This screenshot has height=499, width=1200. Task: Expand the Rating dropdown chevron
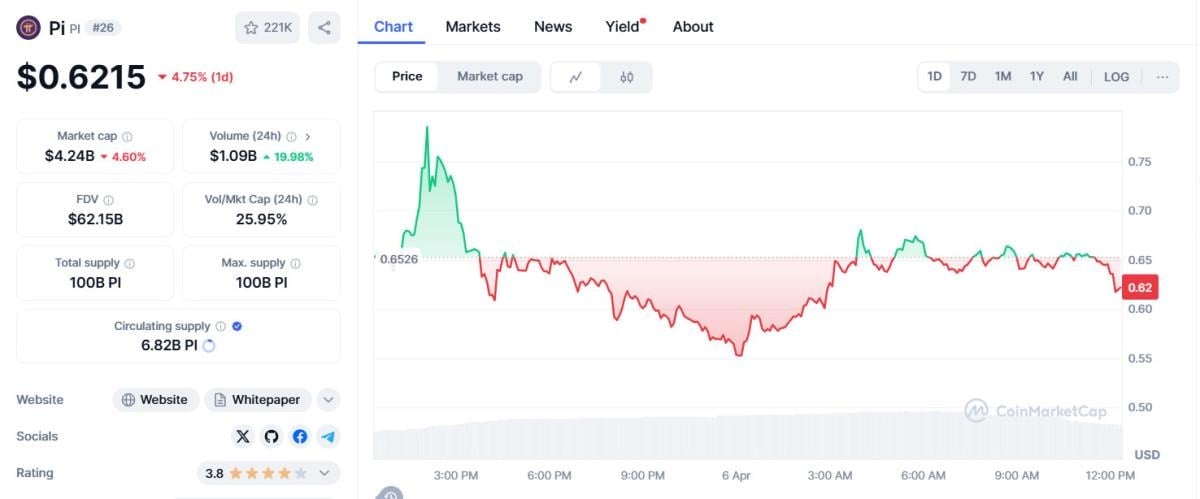[x=324, y=473]
